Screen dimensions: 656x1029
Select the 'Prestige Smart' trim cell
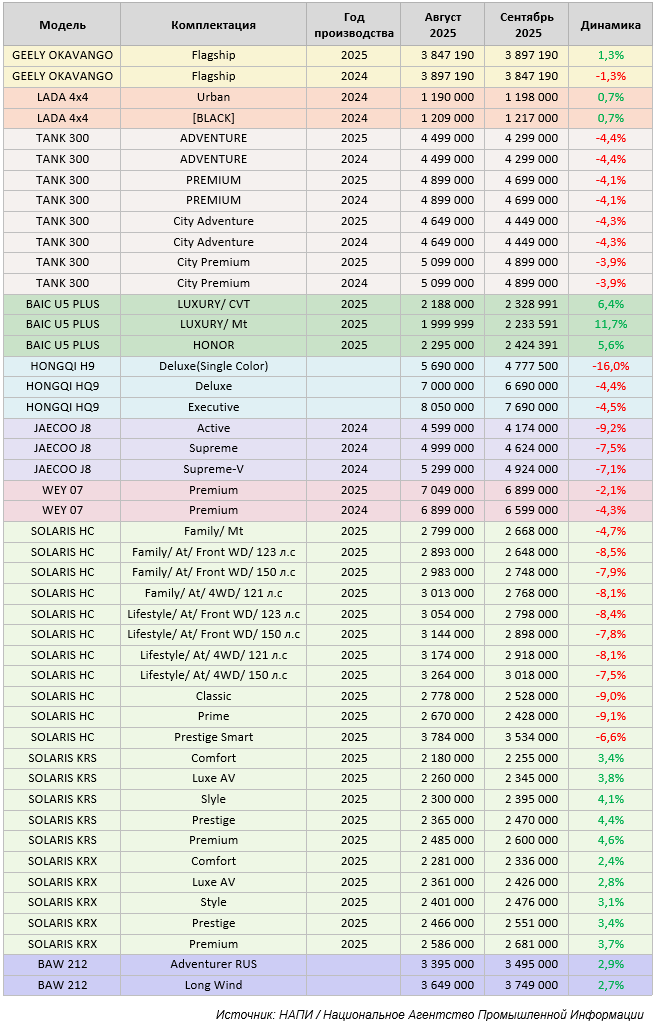[213, 737]
